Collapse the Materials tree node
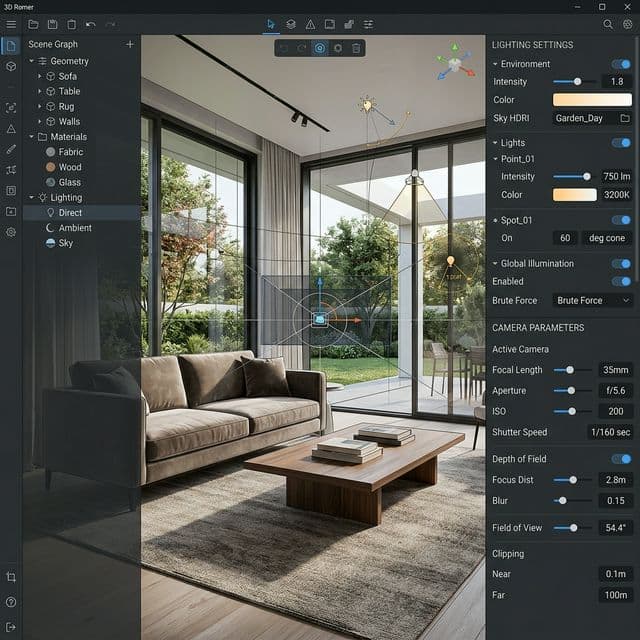The height and width of the screenshot is (640, 640). click(x=31, y=136)
